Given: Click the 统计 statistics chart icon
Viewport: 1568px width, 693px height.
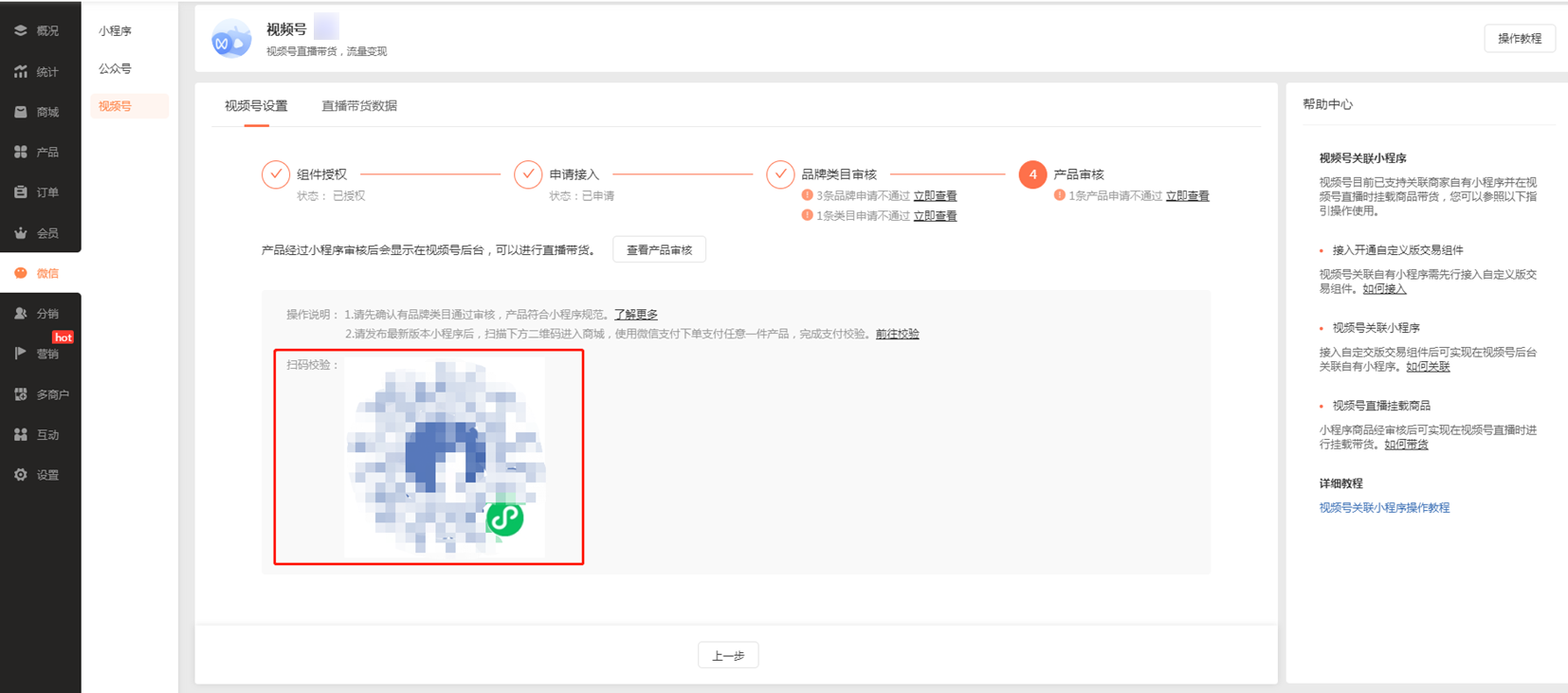Looking at the screenshot, I should click(x=20, y=72).
